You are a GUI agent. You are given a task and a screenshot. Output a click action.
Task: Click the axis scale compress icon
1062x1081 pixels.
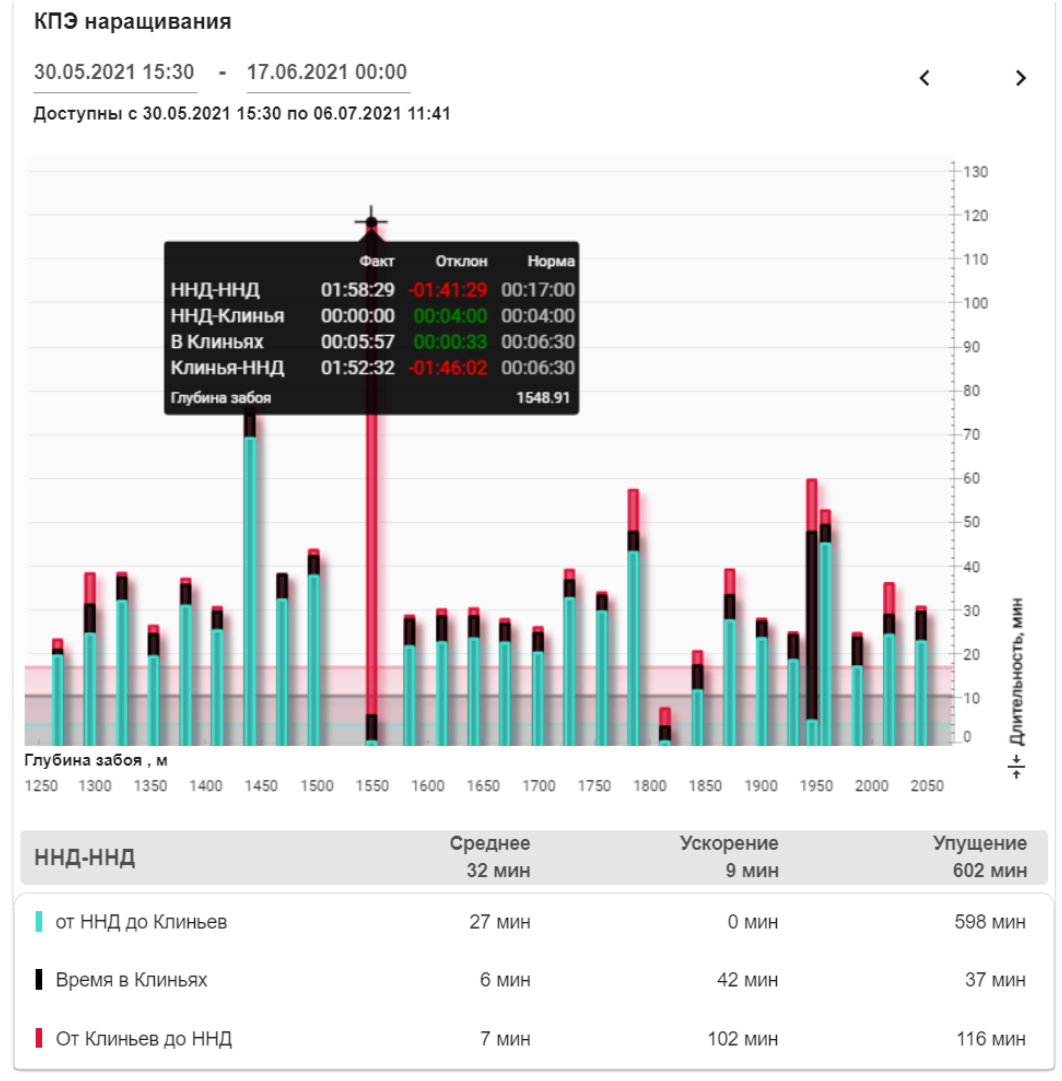coord(1017,768)
